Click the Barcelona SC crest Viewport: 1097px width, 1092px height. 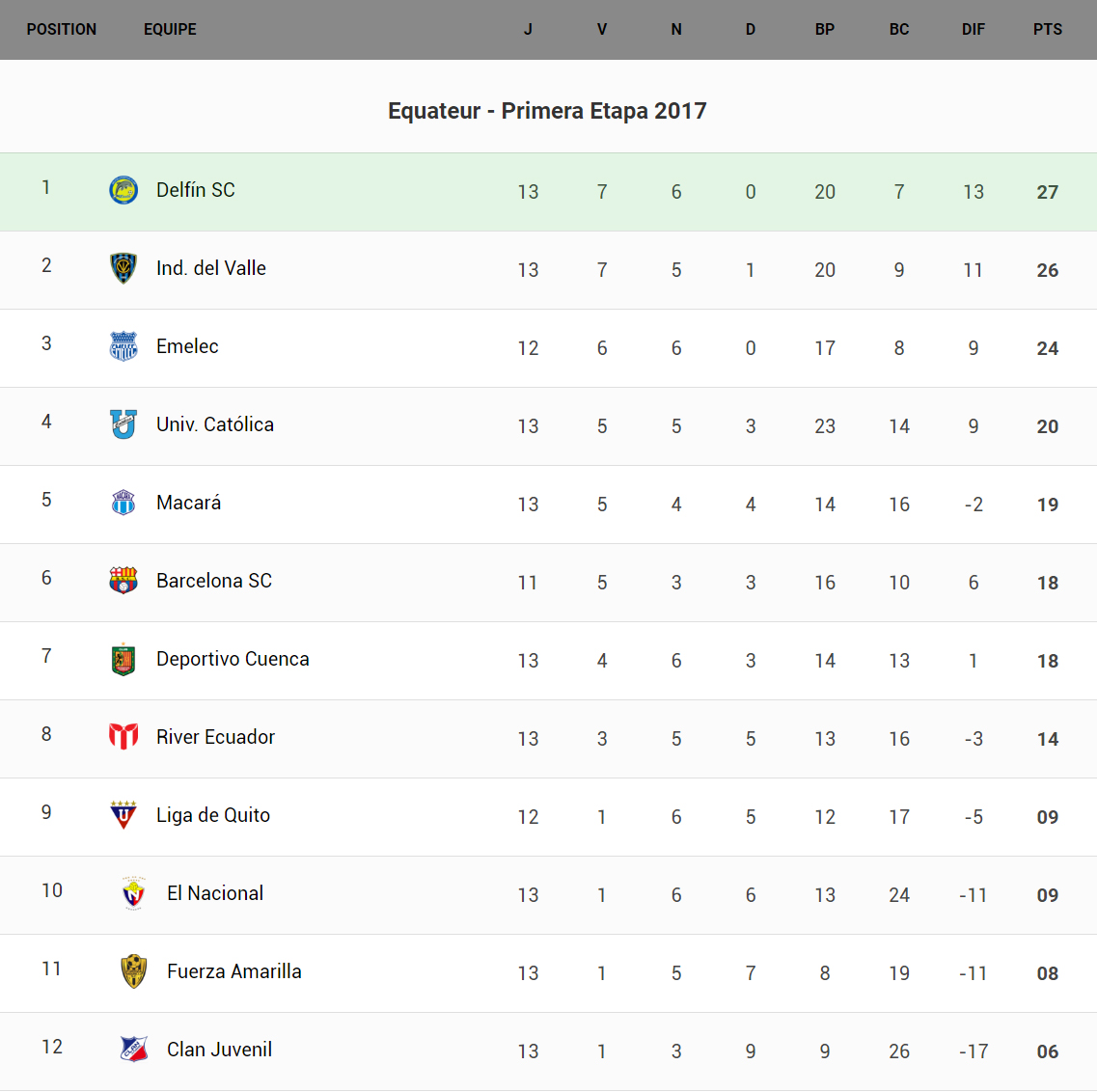pyautogui.click(x=123, y=581)
